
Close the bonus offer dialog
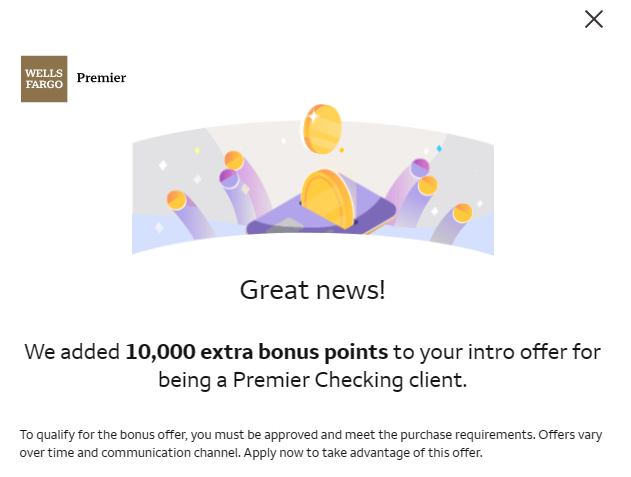(594, 19)
